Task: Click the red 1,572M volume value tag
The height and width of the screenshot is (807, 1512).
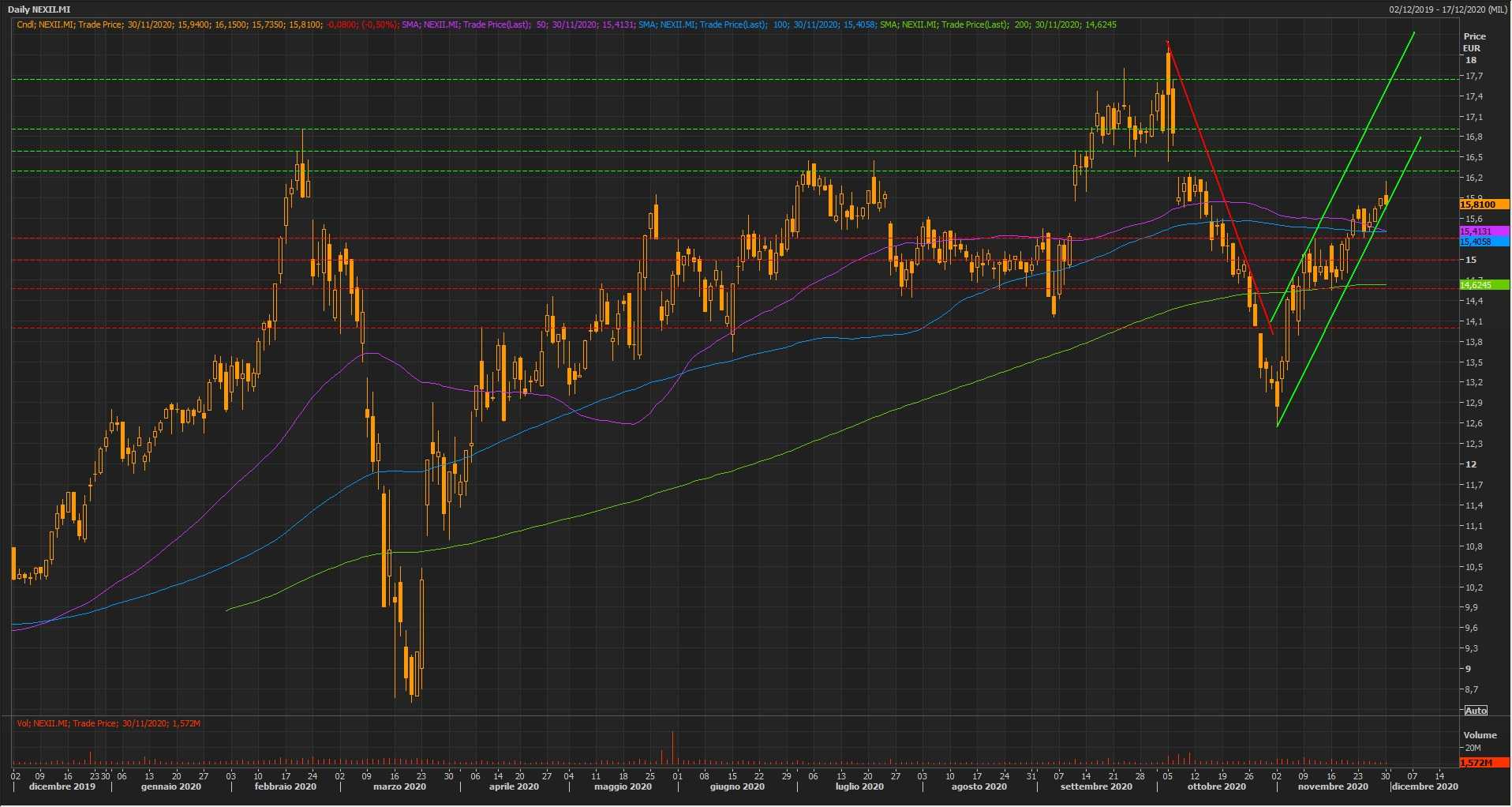Action: [x=1475, y=763]
